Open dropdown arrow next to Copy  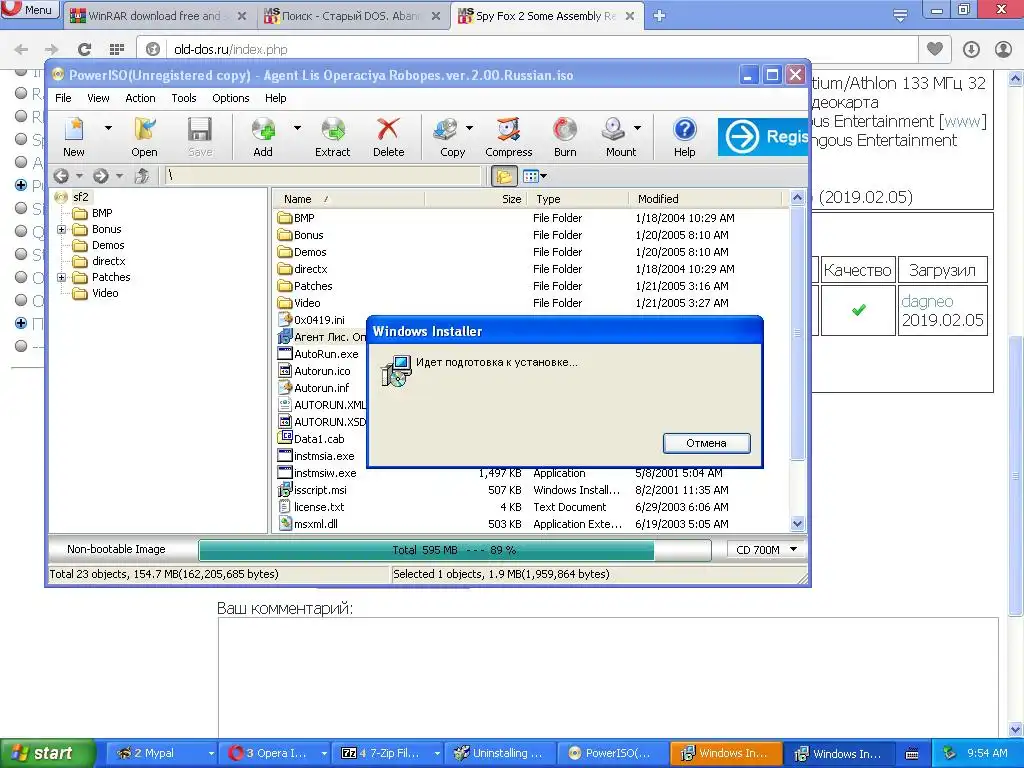pos(469,128)
